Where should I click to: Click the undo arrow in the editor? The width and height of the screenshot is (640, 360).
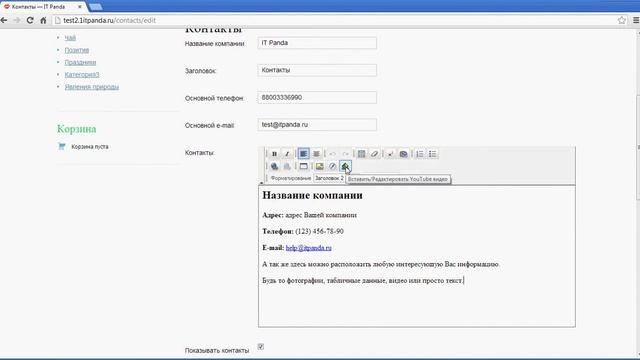pos(333,154)
